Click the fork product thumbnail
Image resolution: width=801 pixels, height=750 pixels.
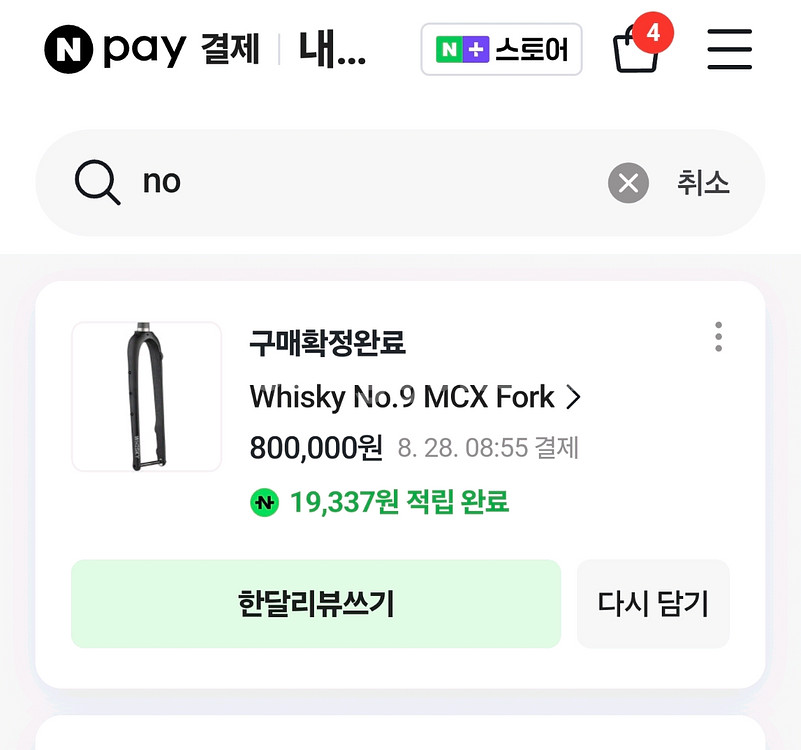tap(147, 397)
